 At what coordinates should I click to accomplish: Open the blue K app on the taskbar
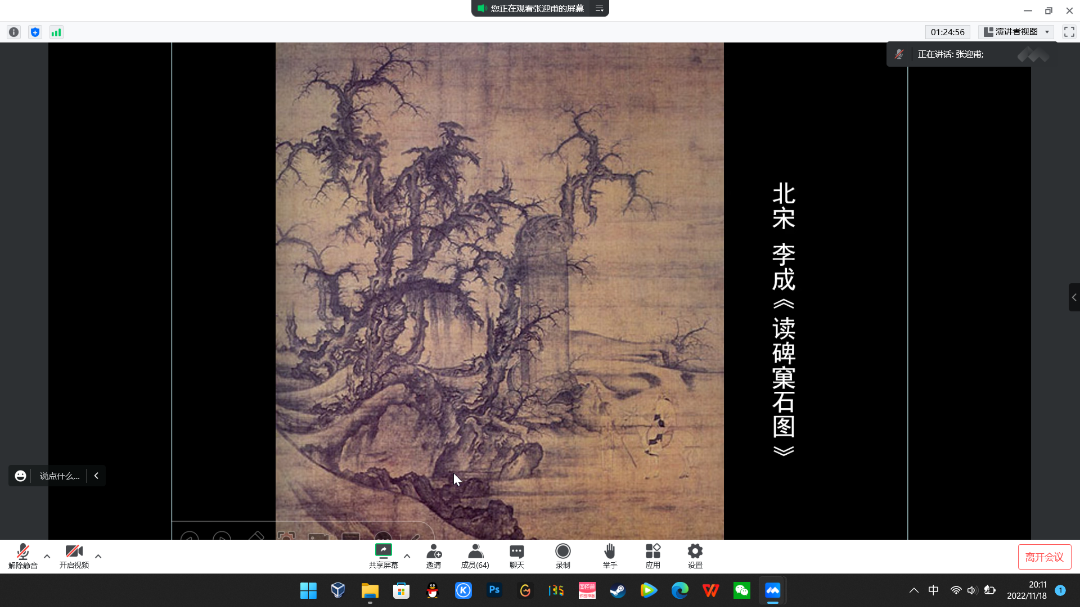coord(463,590)
